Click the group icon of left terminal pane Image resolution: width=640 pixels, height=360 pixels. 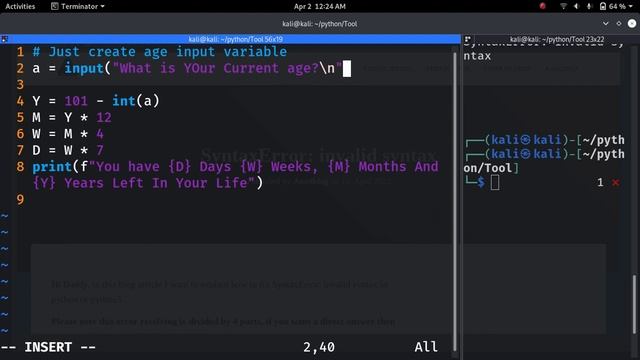(x=4, y=39)
